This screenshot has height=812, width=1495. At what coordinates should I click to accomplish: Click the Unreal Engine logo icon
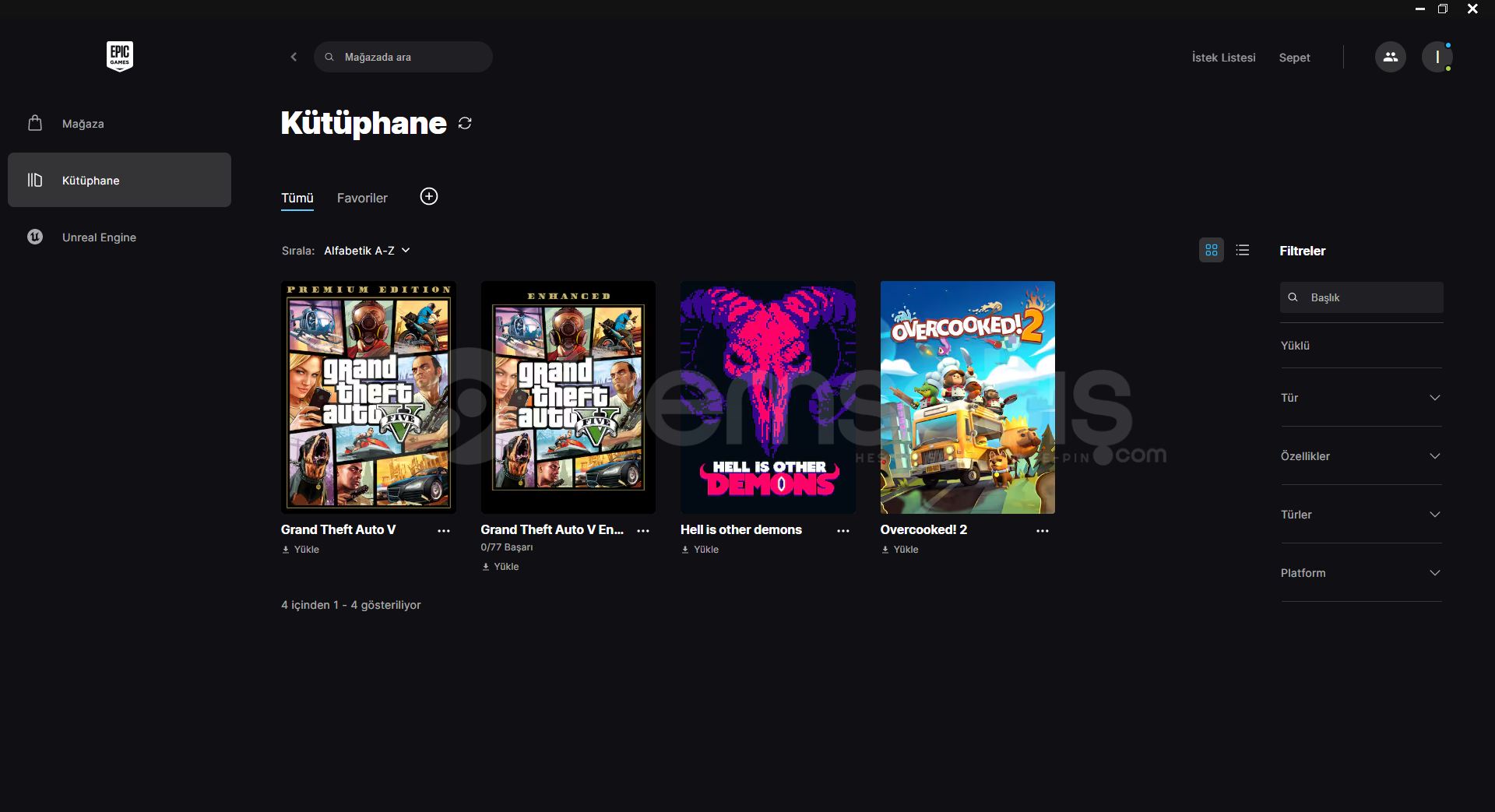point(35,237)
